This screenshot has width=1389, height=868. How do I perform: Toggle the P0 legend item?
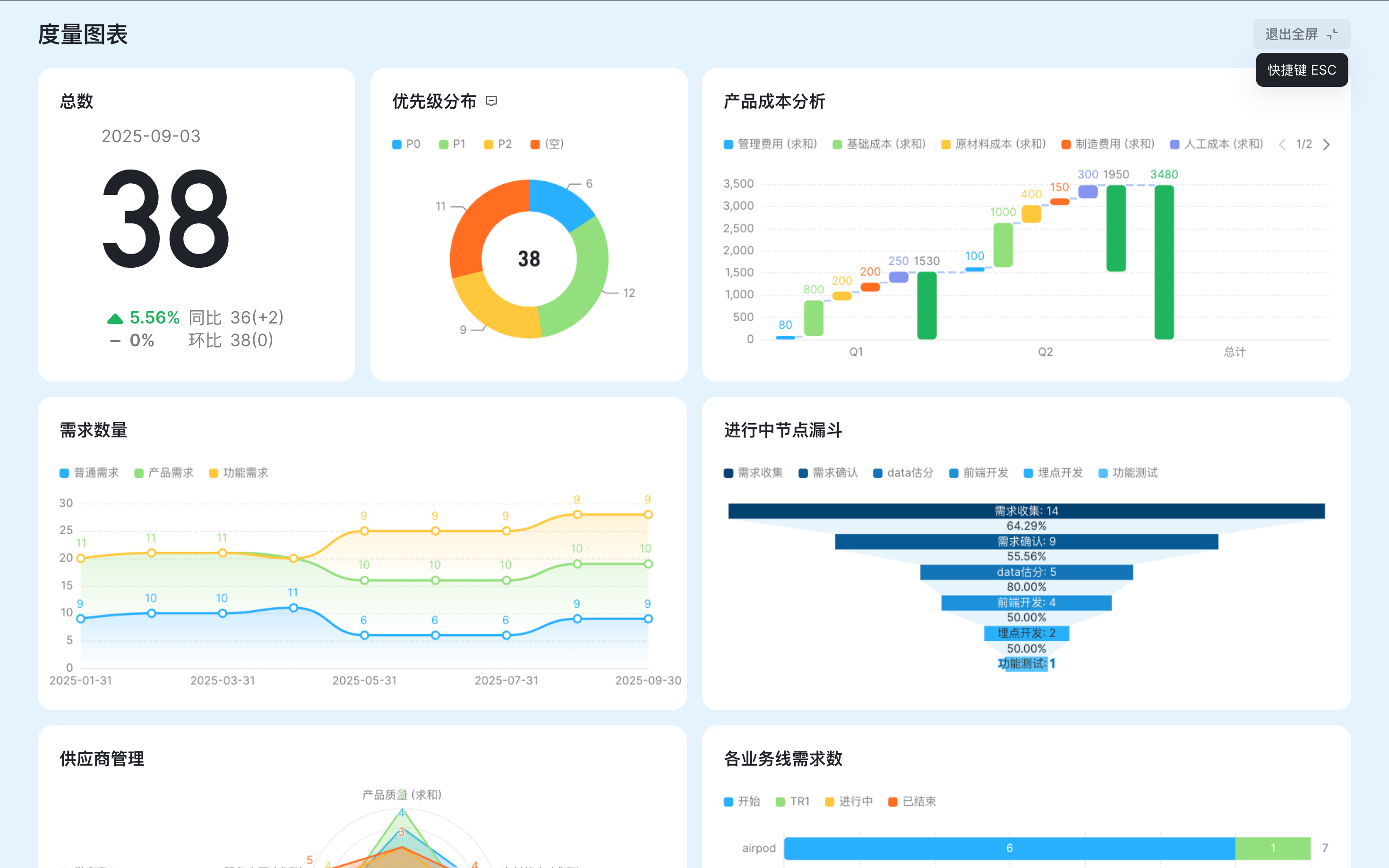point(406,144)
